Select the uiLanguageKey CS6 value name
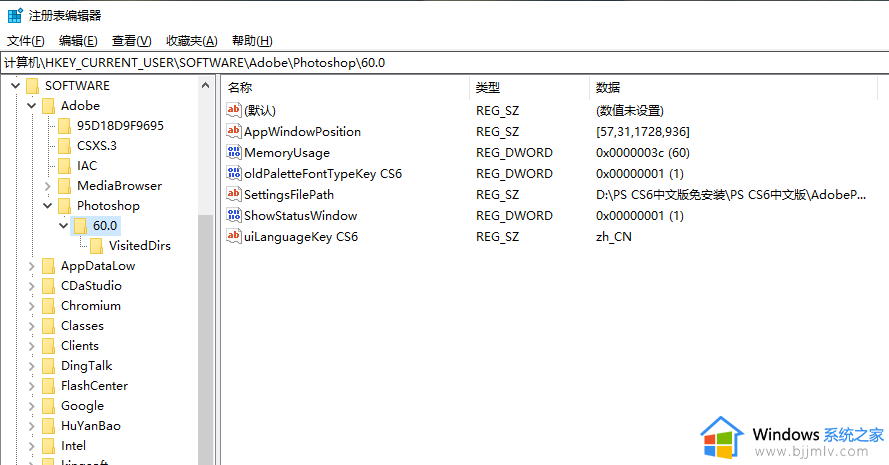889x465 pixels. pyautogui.click(x=300, y=236)
